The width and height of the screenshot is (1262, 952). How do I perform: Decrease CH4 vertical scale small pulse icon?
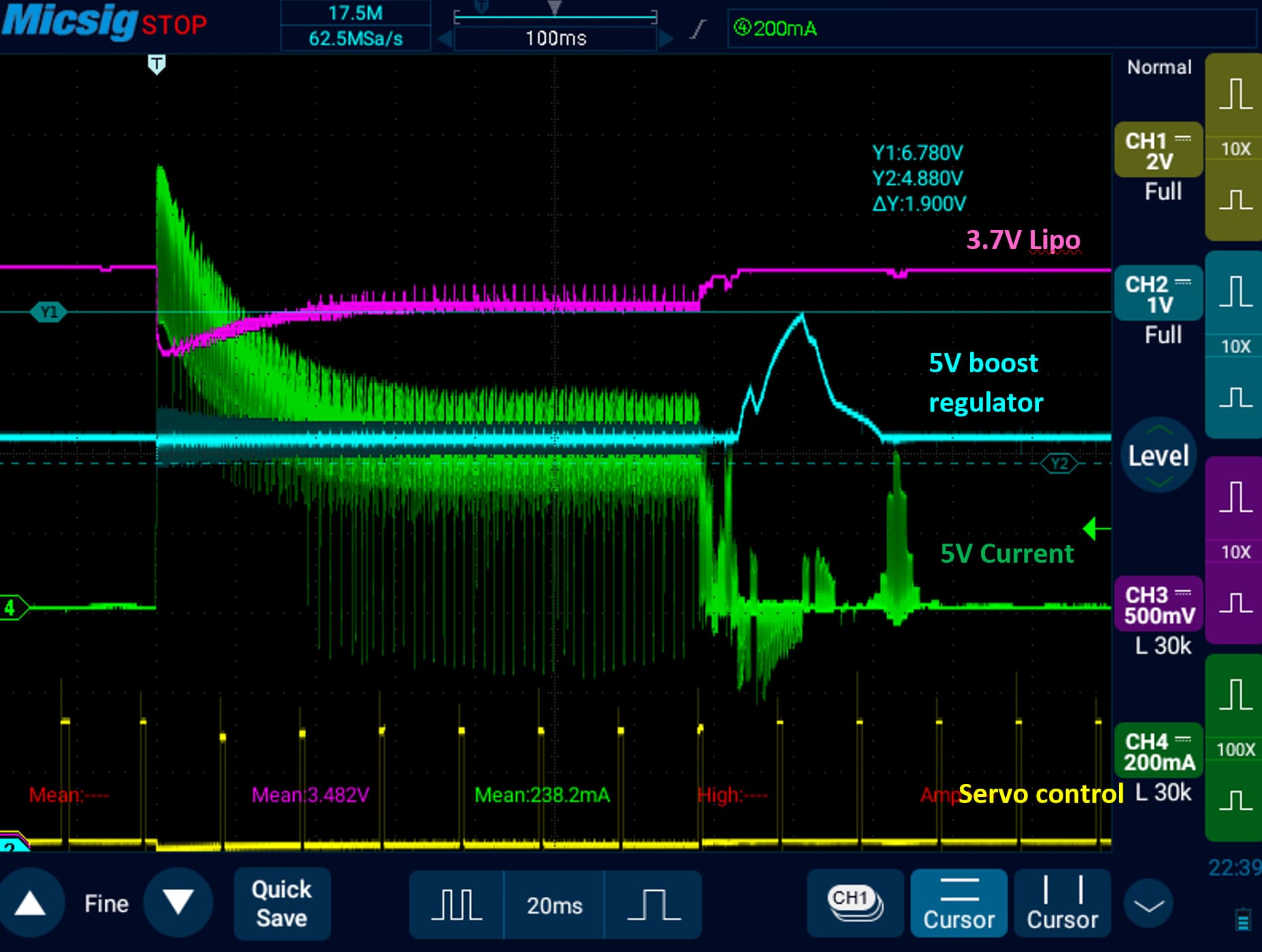(1235, 800)
